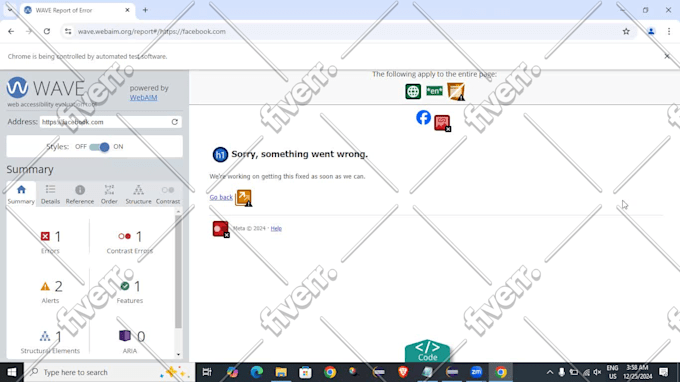
Task: Reload the address with refresh icon
Action: point(175,122)
